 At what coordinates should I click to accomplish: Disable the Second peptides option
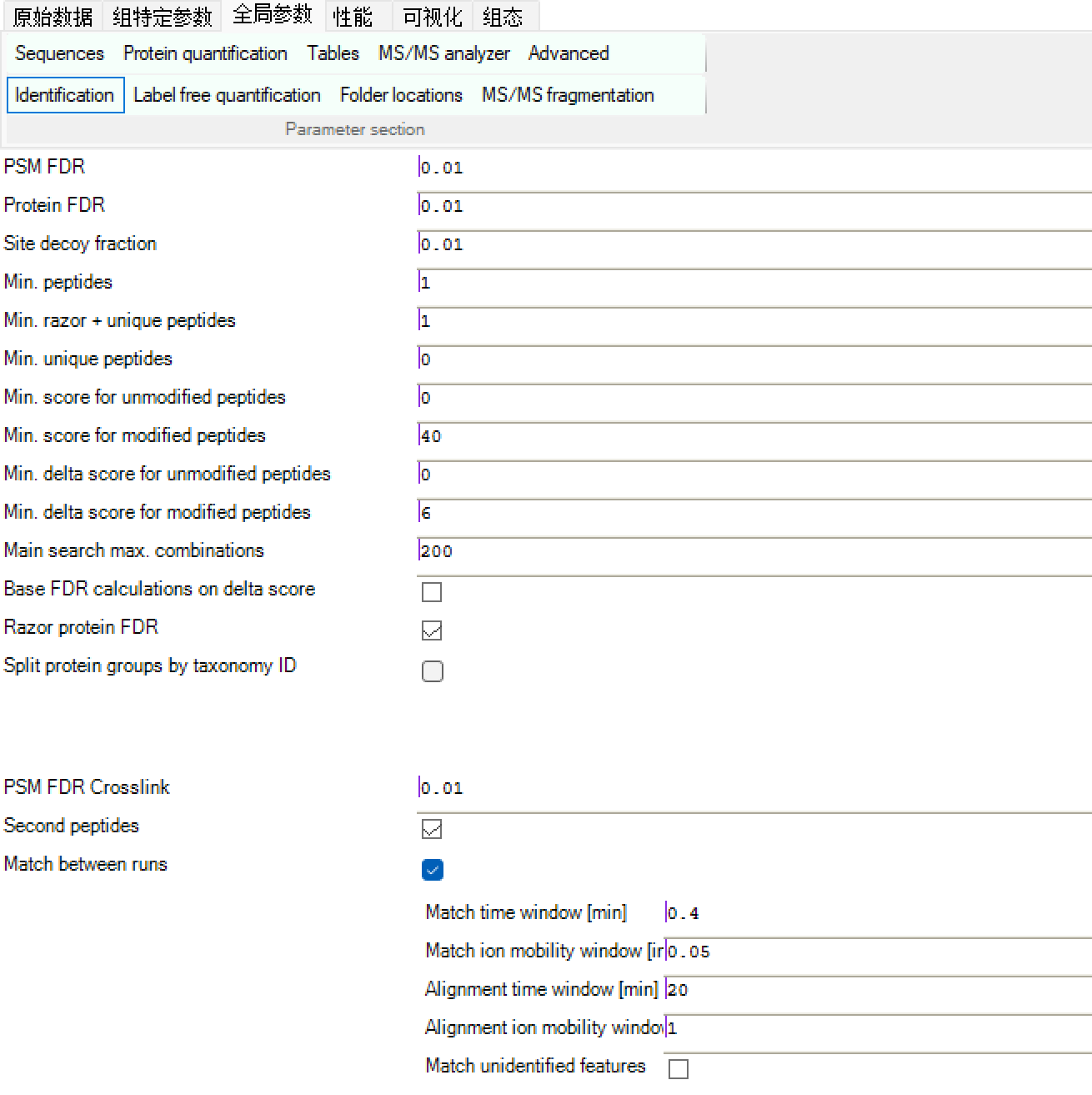pyautogui.click(x=432, y=829)
